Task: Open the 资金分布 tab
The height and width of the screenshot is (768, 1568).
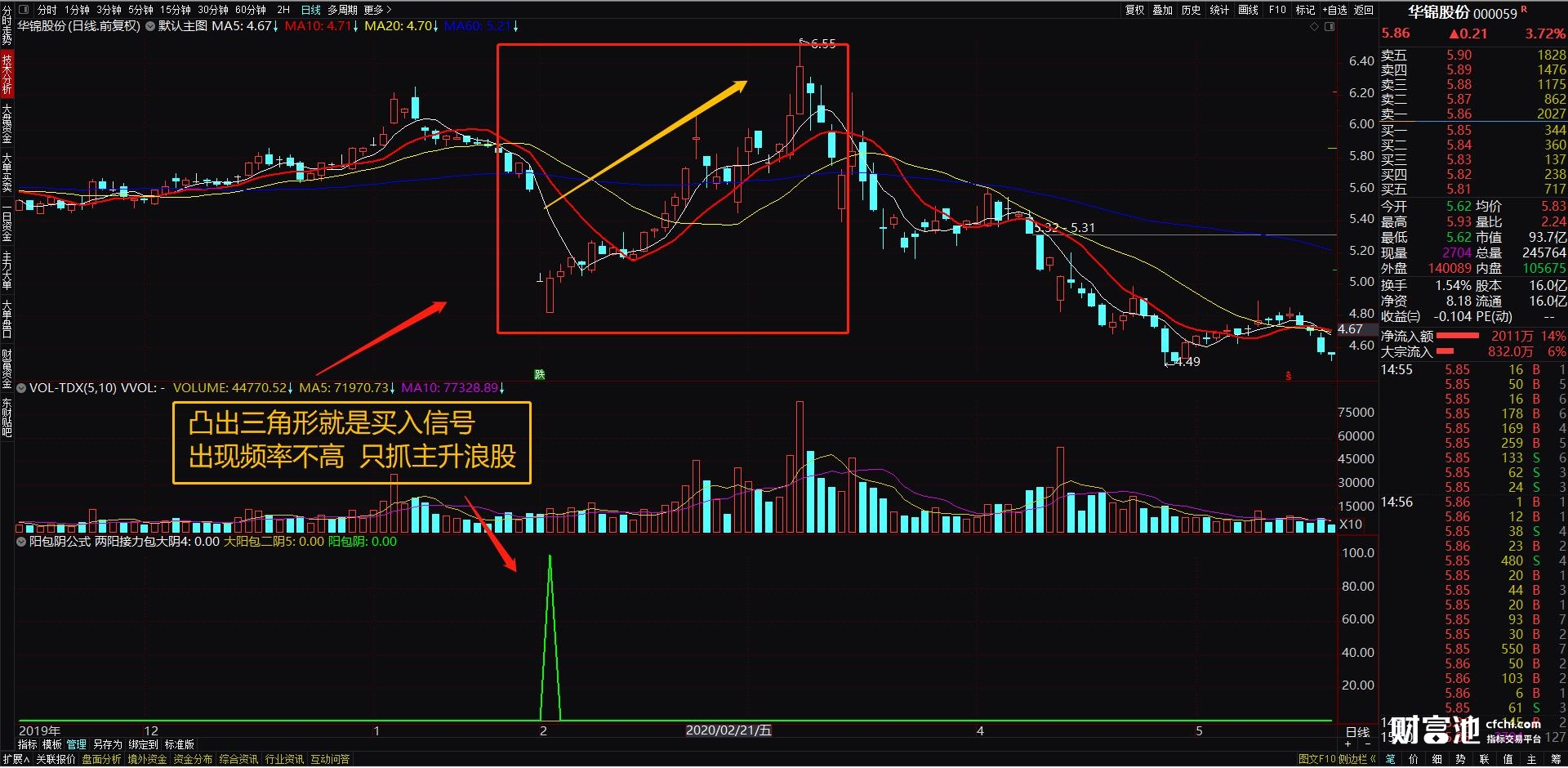Action: point(193,759)
